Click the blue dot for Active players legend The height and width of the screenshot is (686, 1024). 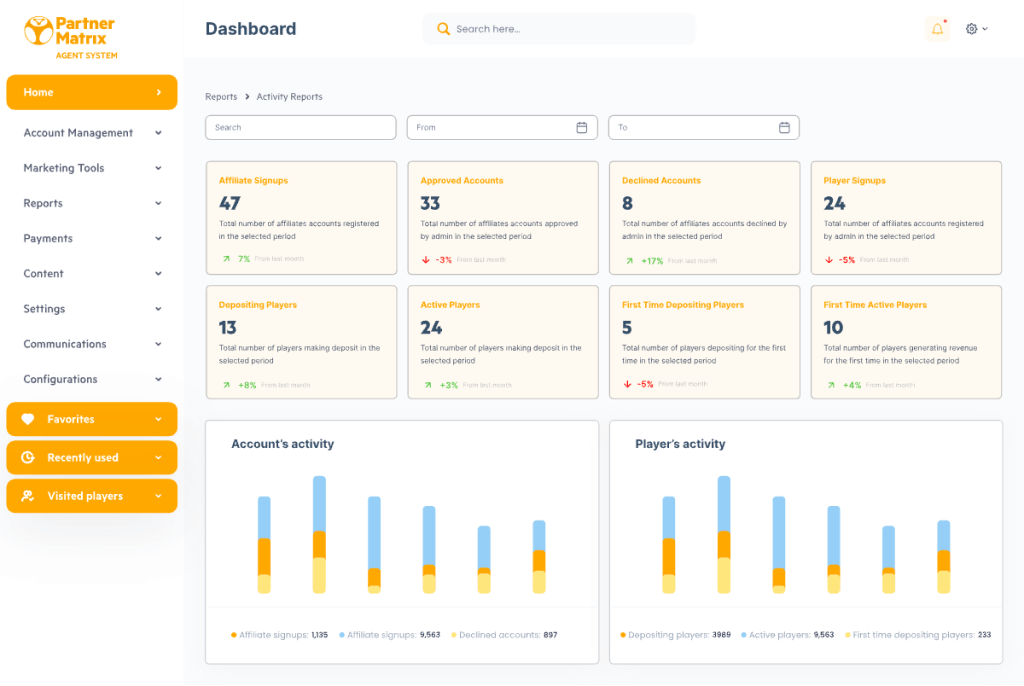(743, 635)
